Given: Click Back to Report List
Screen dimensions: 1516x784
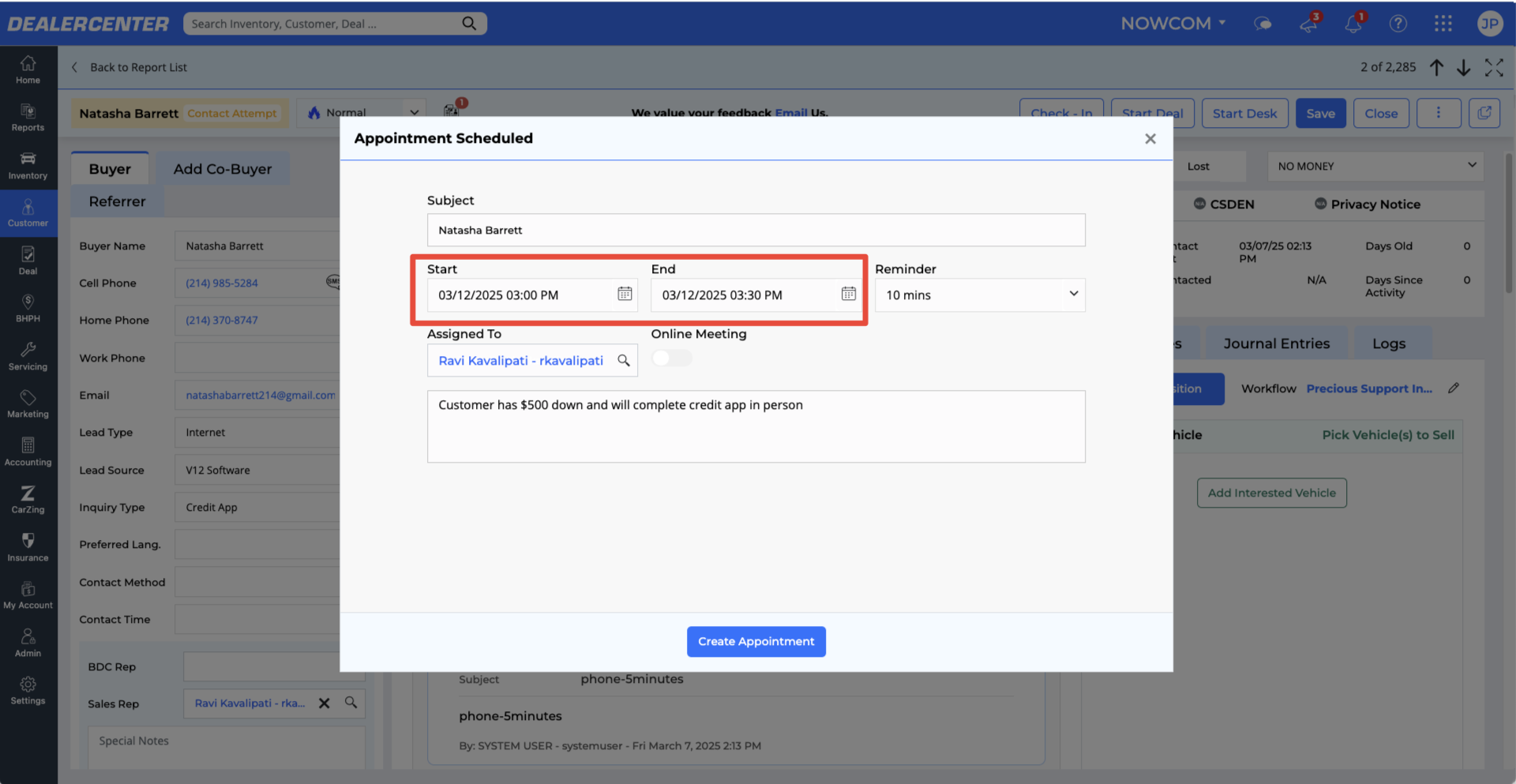Looking at the screenshot, I should pos(129,67).
